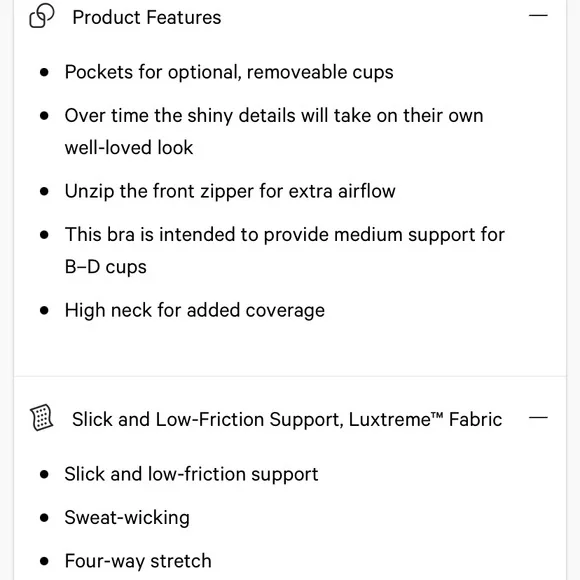The image size is (580, 580).
Task: Click the 'B–D cups' text line
Action: [x=105, y=267]
